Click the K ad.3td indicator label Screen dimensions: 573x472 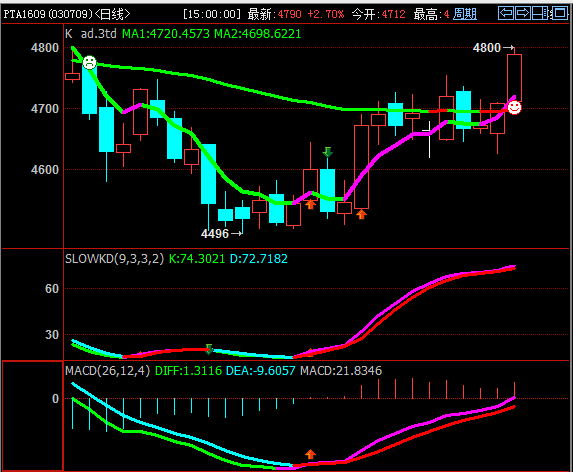[x=91, y=34]
